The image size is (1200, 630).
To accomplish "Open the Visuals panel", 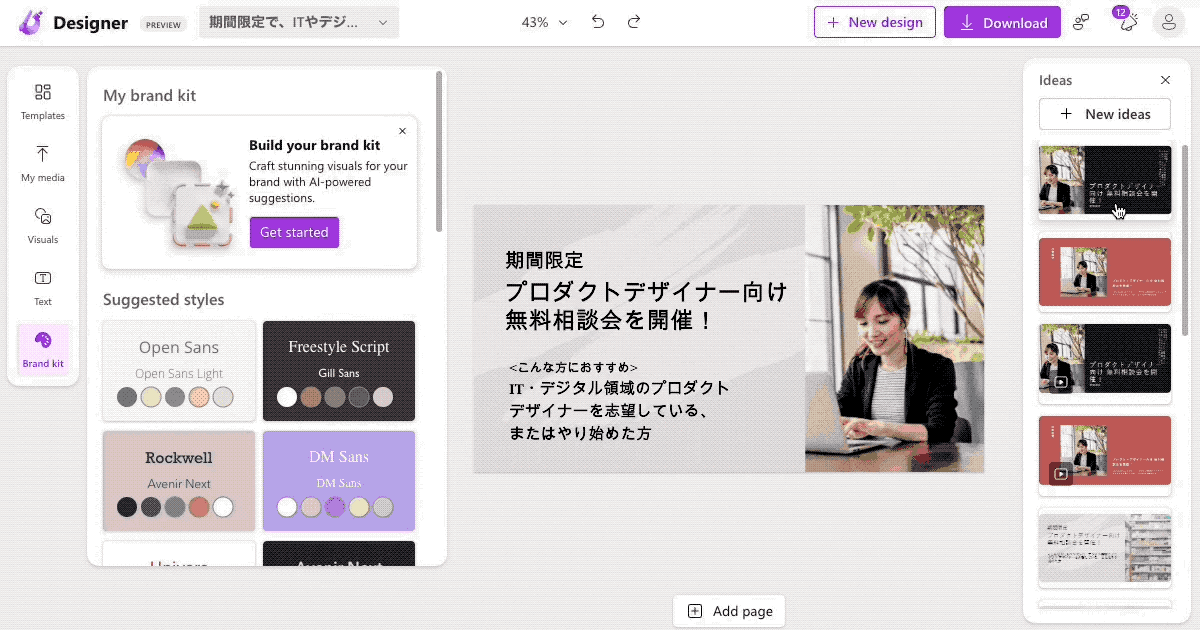I will [x=42, y=225].
